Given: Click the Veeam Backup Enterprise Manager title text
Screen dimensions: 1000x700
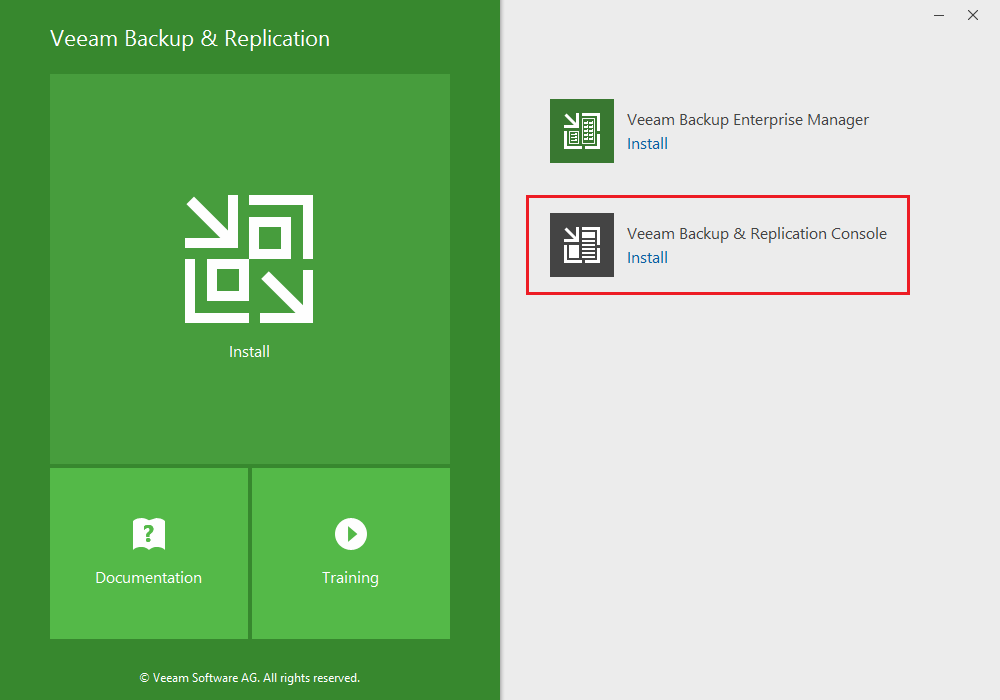Looking at the screenshot, I should (x=747, y=120).
